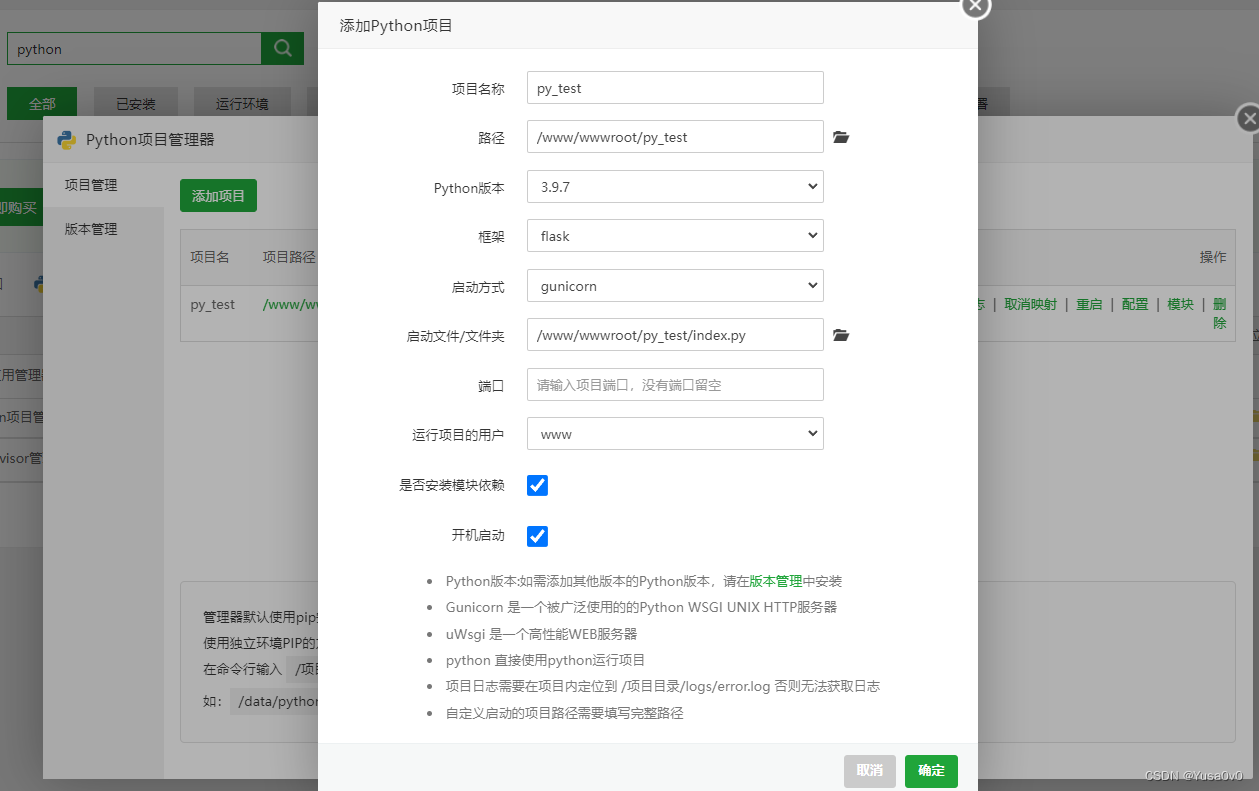Click the 项目名 column header
Image resolution: width=1259 pixels, height=791 pixels.
point(210,257)
